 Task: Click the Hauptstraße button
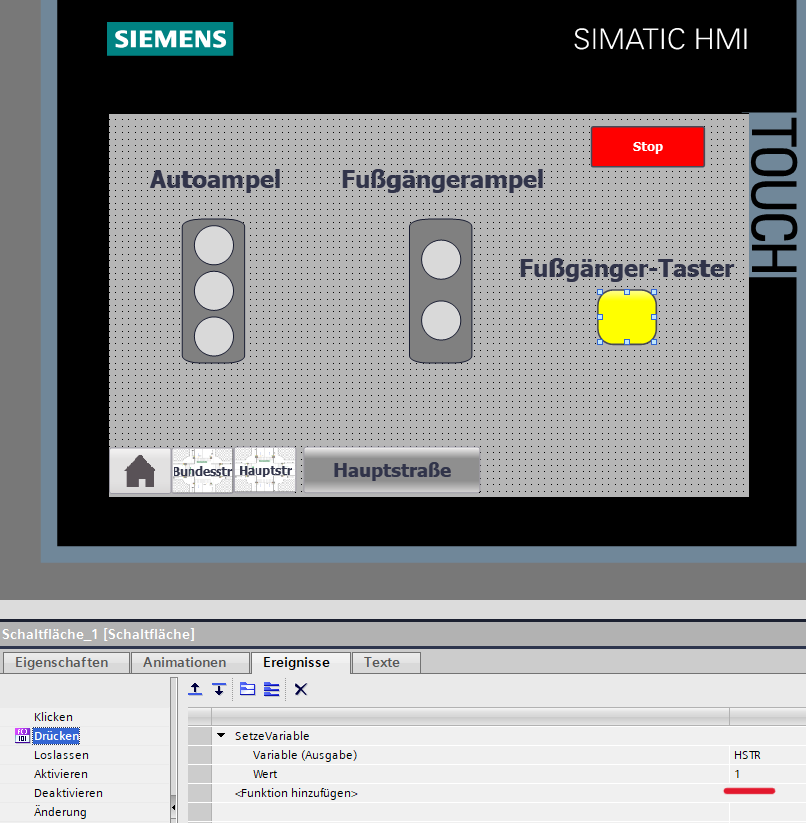(x=392, y=470)
